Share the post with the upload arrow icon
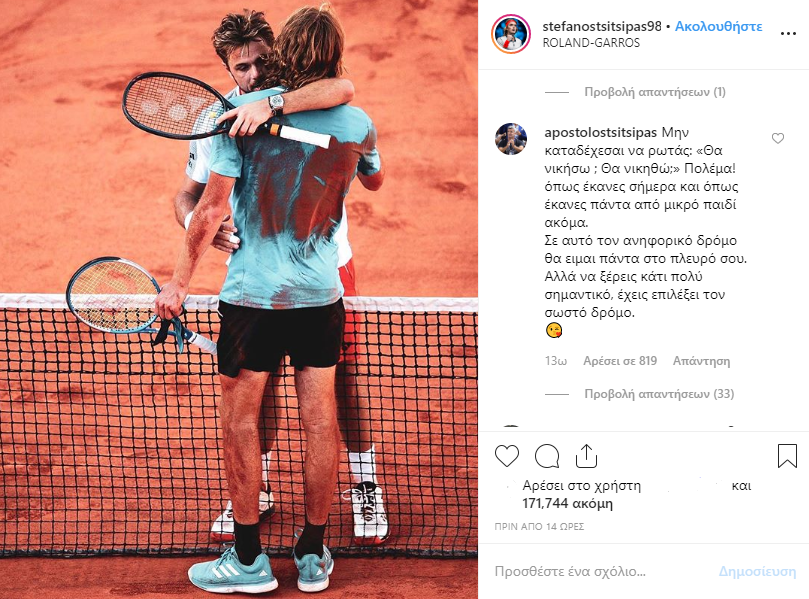This screenshot has height=599, width=809. click(587, 456)
